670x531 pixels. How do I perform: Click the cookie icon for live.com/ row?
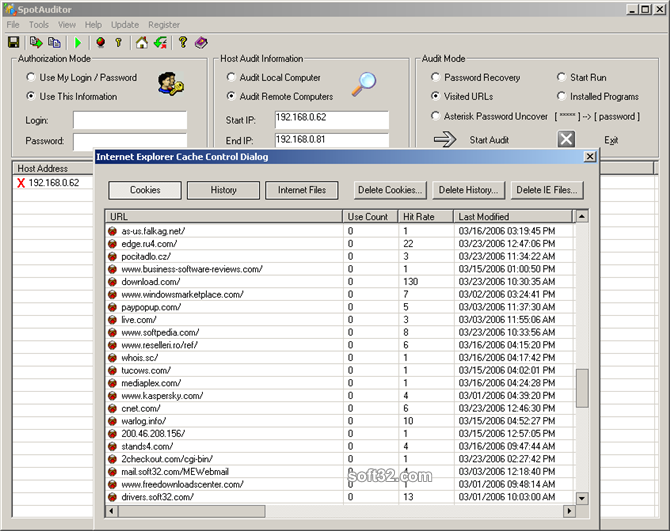(112, 320)
